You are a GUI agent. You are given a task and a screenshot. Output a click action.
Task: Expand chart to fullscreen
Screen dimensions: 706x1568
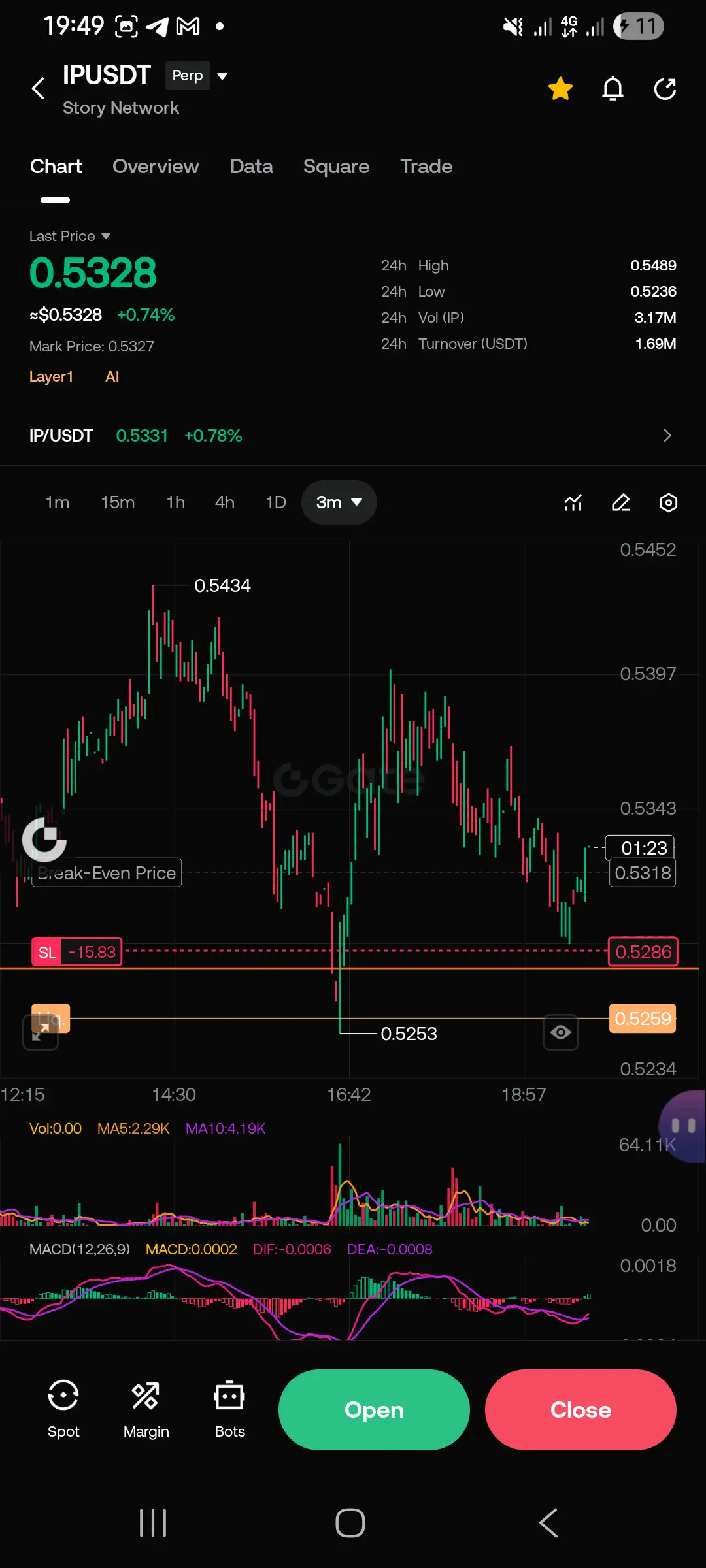point(41,1033)
